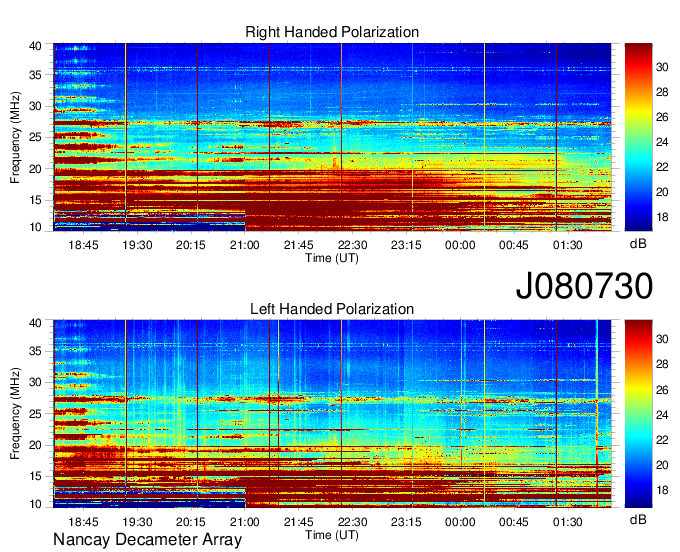The image size is (680, 552).
Task: Click the 40 MHz frequency tick of bottom plot
Action: coord(35,323)
